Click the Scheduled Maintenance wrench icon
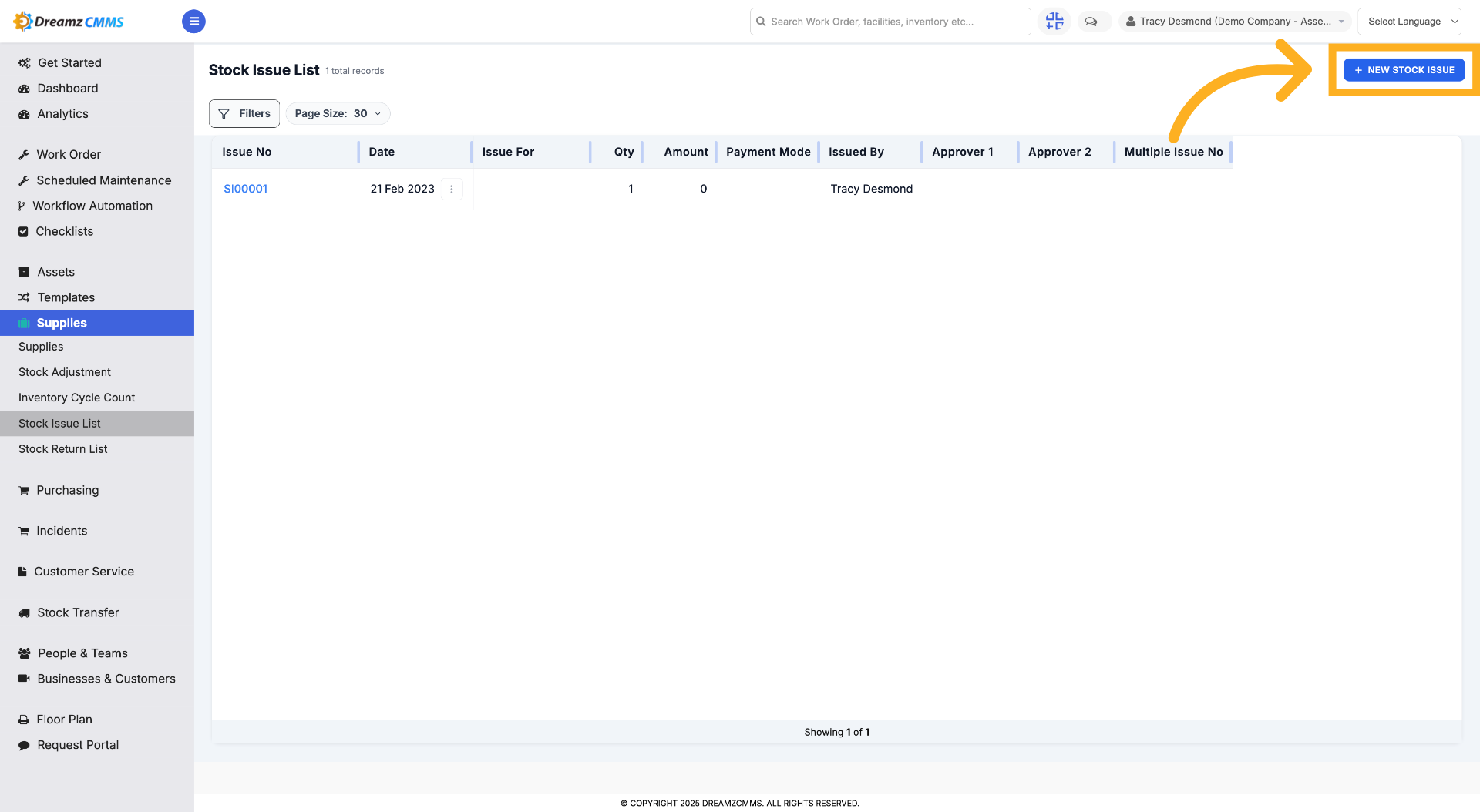The width and height of the screenshot is (1480, 812). pyautogui.click(x=24, y=180)
